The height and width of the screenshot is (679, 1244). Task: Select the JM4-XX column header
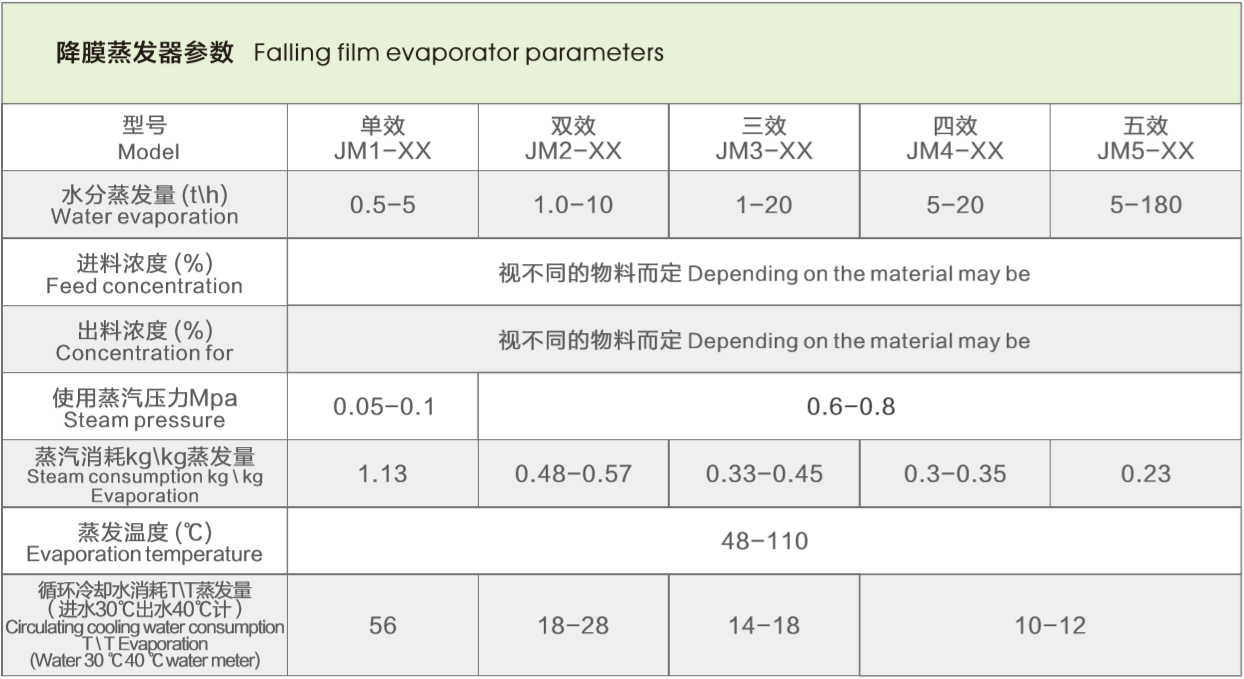pyautogui.click(x=955, y=138)
